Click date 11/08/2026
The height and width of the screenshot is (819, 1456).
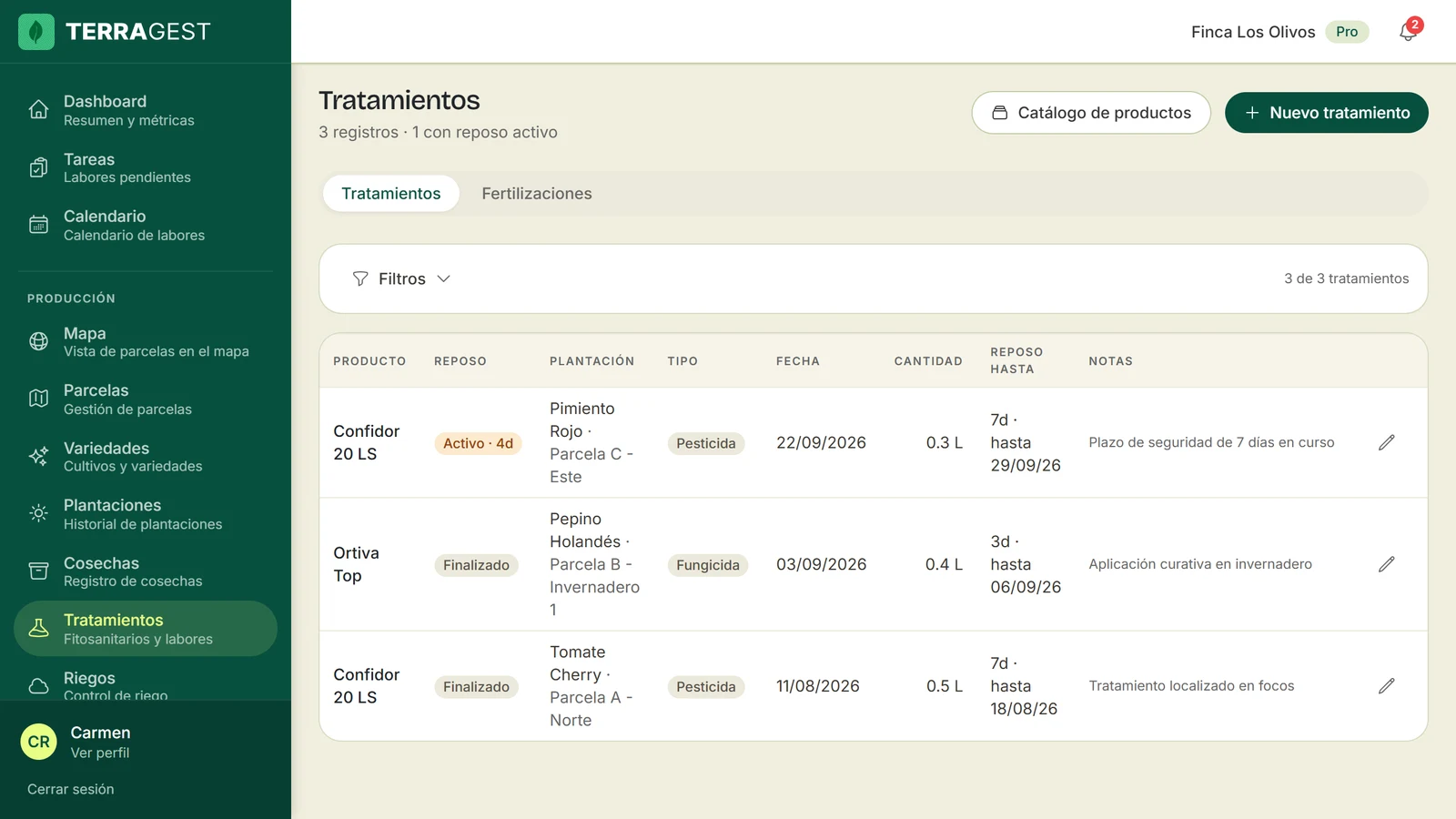click(x=817, y=686)
